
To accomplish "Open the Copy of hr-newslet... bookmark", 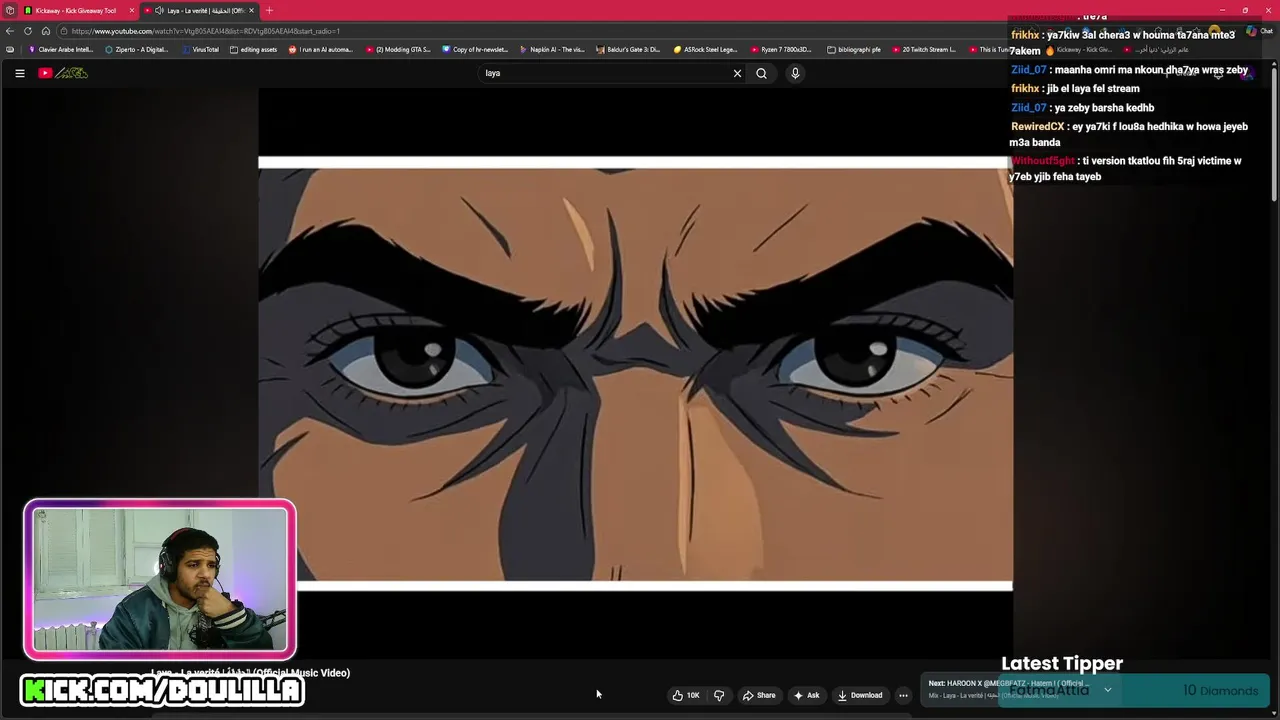I will point(475,49).
